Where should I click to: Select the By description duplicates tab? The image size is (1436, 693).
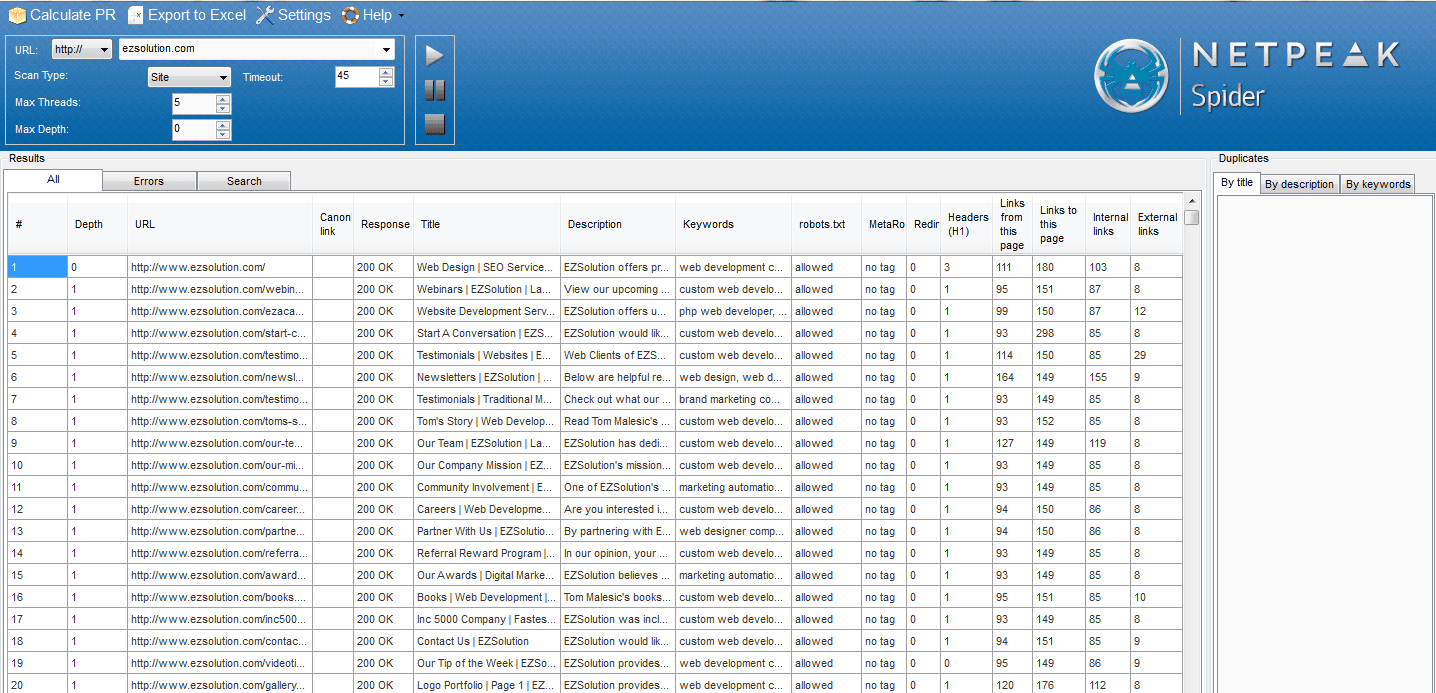tap(1299, 184)
